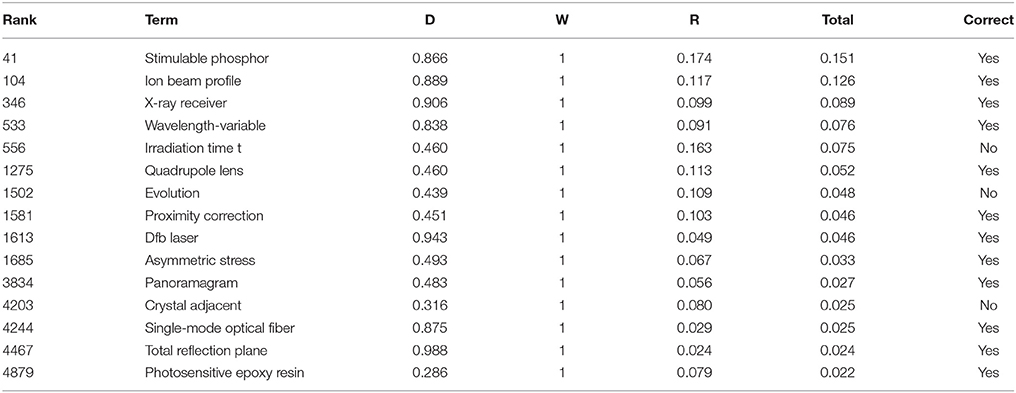Click the Term column header

click(161, 20)
